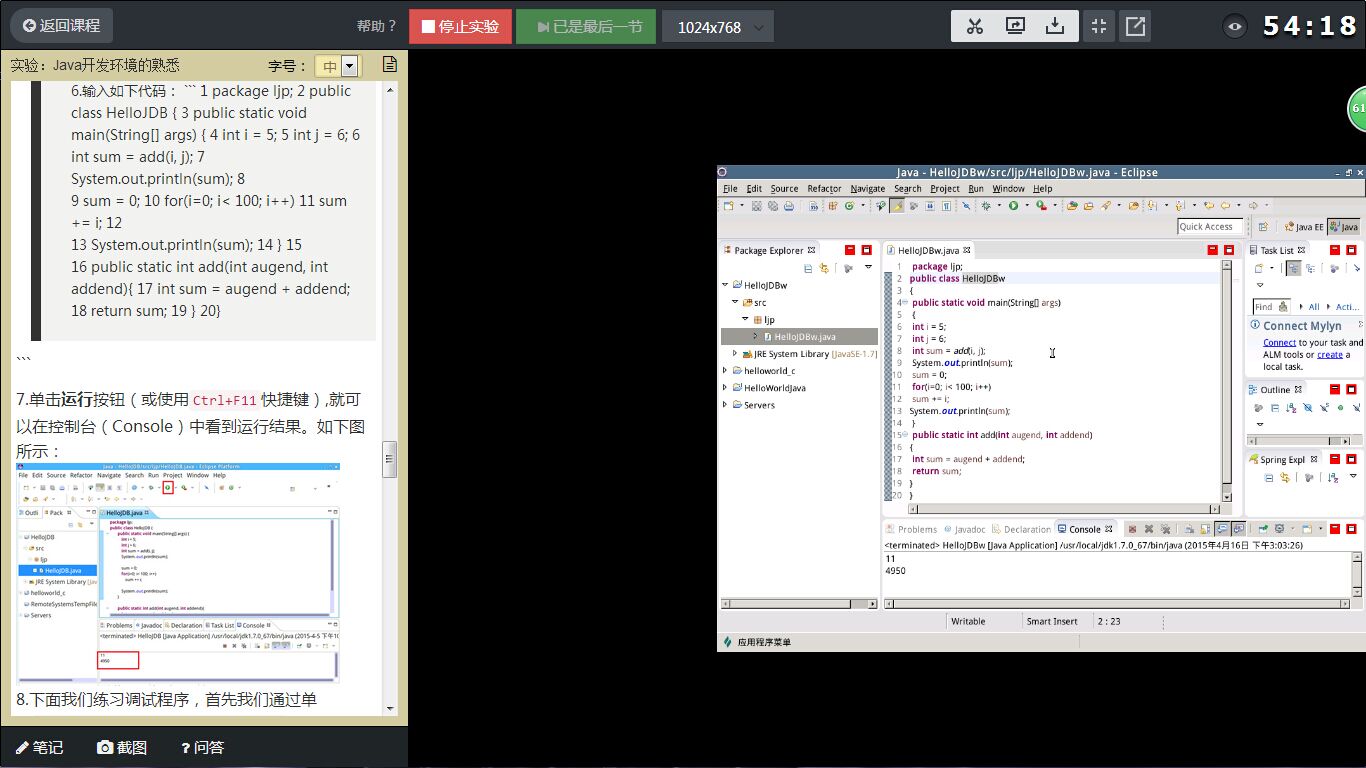Click the scissors screenshot icon in top bar

pos(975,26)
